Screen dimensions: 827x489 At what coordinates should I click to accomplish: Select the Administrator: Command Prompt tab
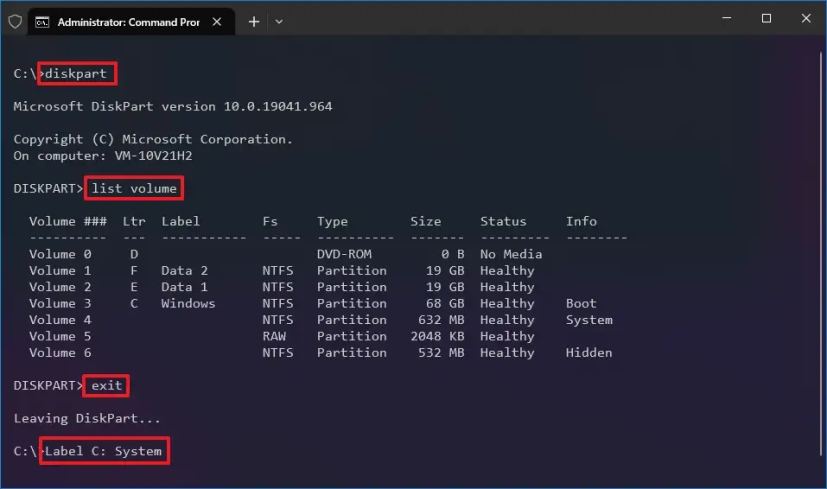pyautogui.click(x=128, y=21)
